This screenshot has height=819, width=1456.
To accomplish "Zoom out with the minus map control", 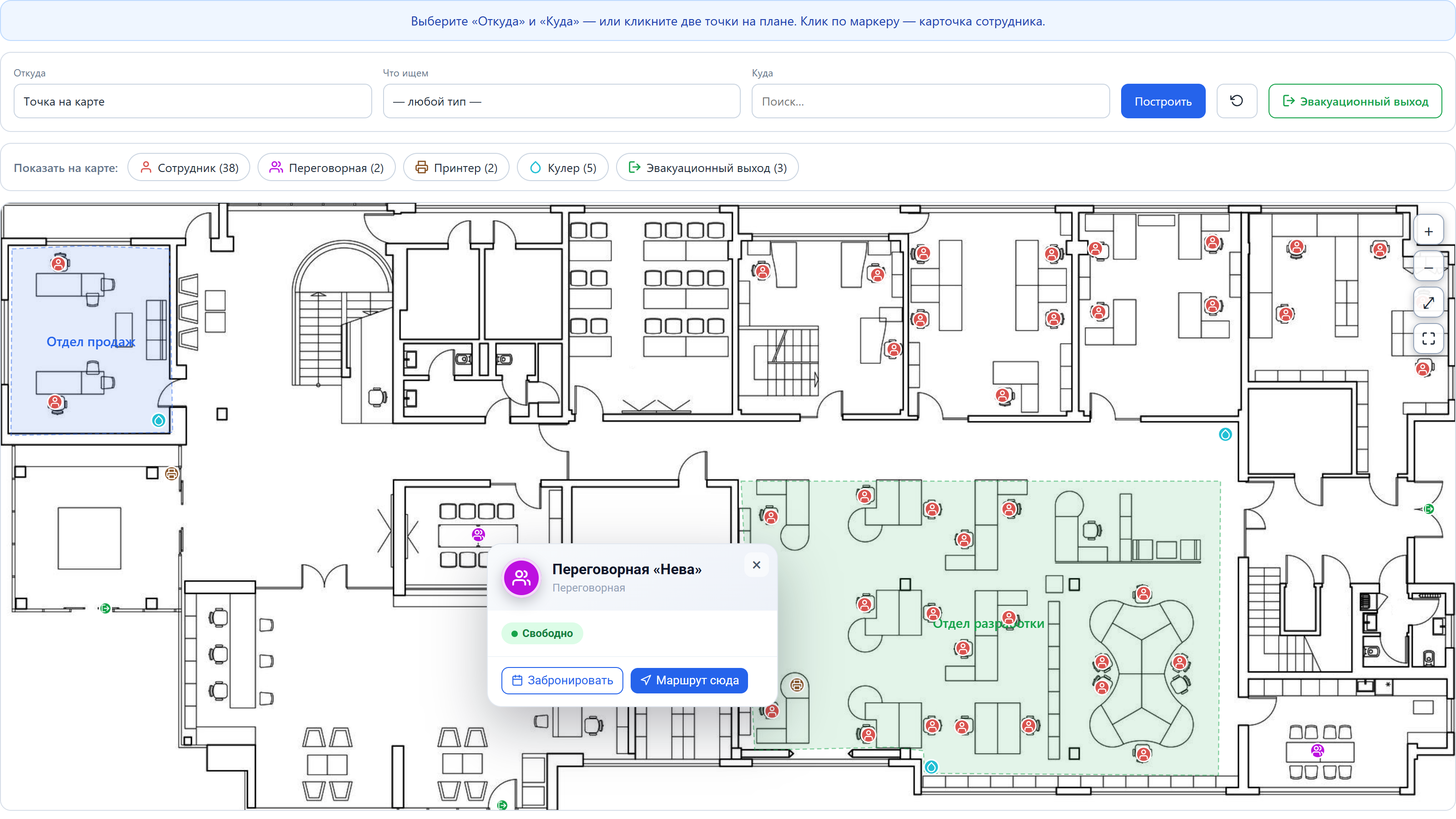I will pos(1428,268).
